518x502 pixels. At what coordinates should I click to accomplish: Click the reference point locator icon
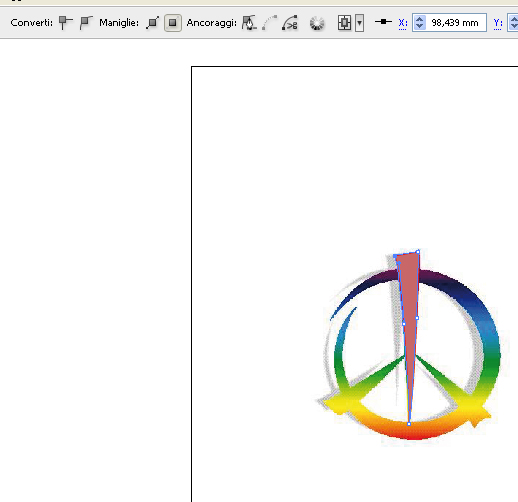point(383,22)
